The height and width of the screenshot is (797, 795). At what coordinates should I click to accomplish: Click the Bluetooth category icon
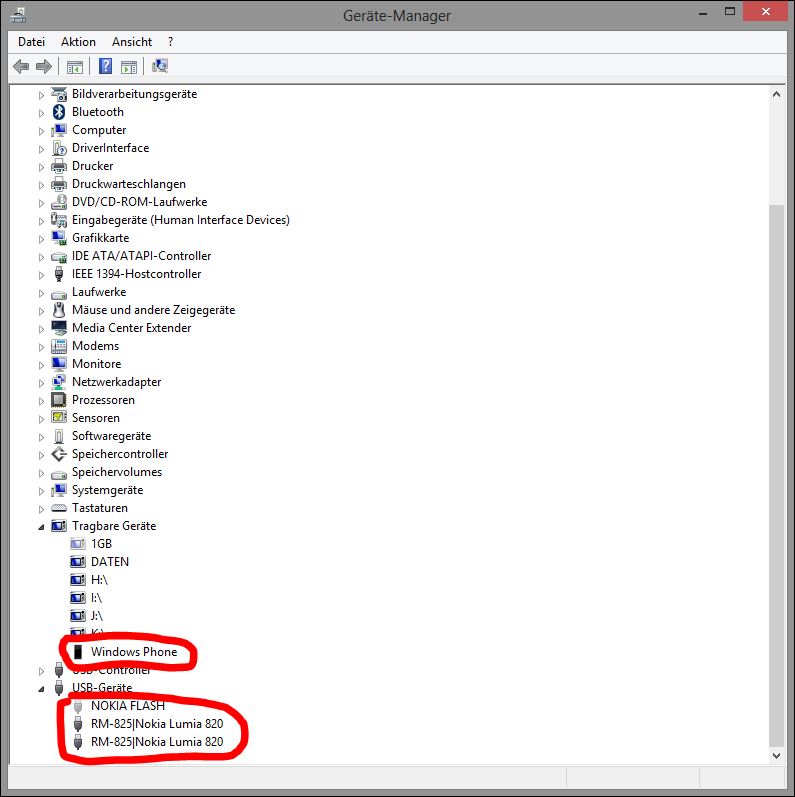coord(59,112)
